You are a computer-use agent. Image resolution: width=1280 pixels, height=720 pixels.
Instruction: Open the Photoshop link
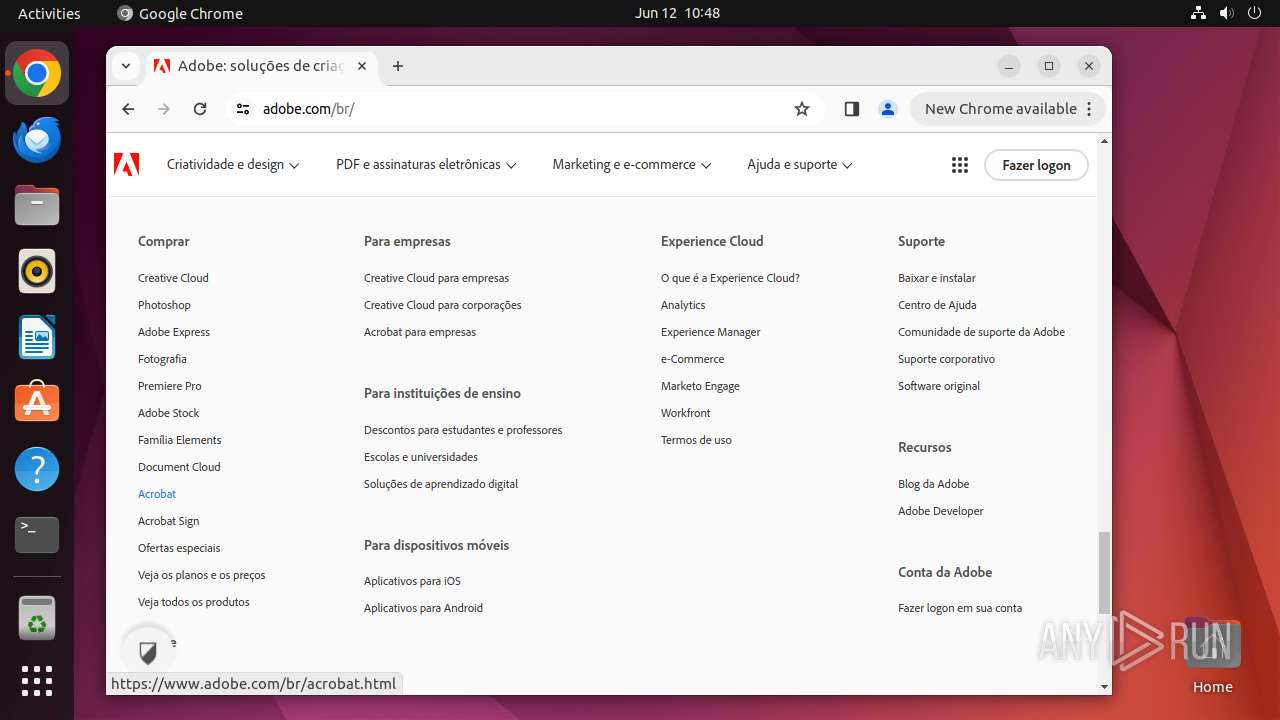[x=164, y=305]
